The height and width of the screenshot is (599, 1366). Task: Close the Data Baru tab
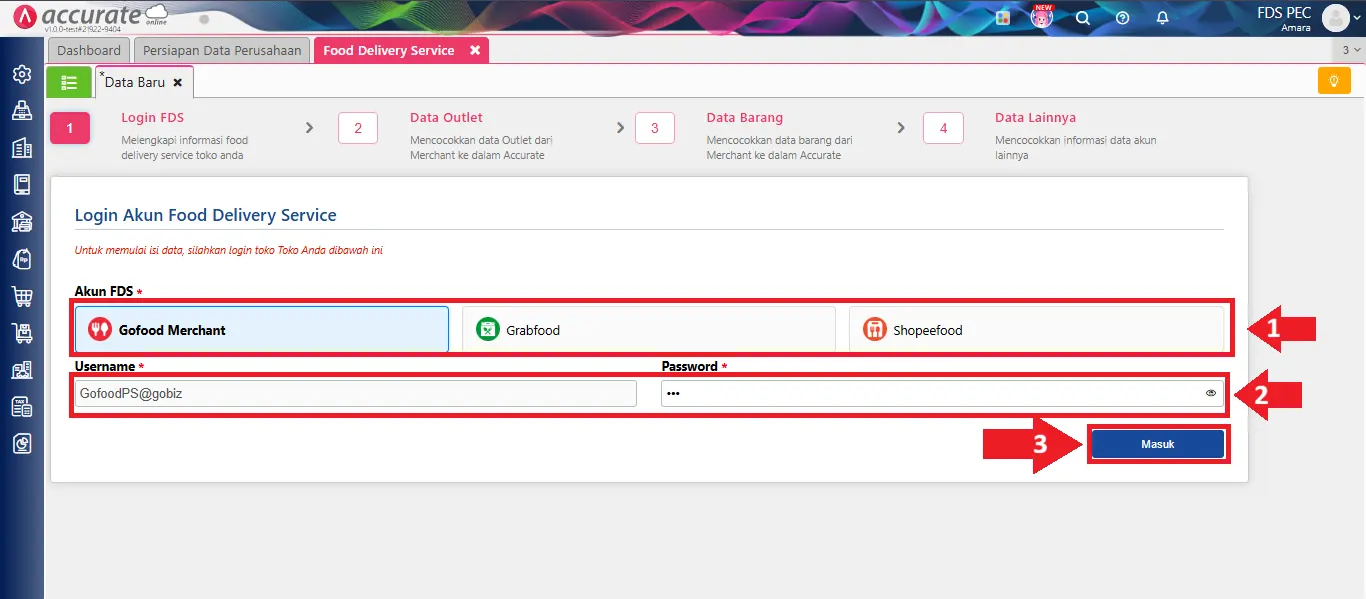point(178,82)
